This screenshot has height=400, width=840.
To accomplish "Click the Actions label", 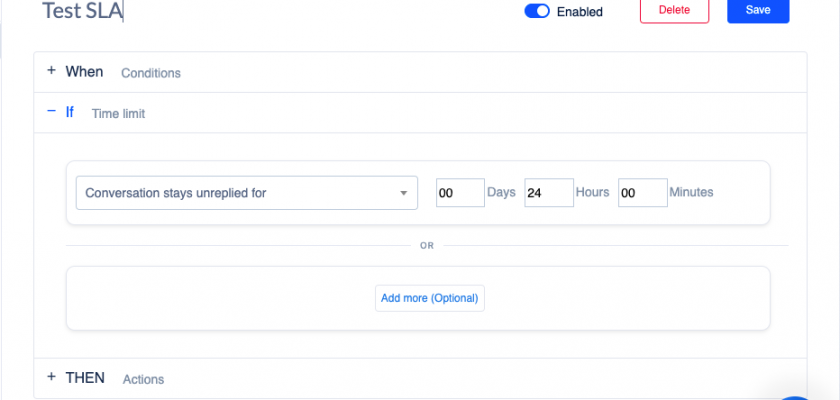I will 143,379.
